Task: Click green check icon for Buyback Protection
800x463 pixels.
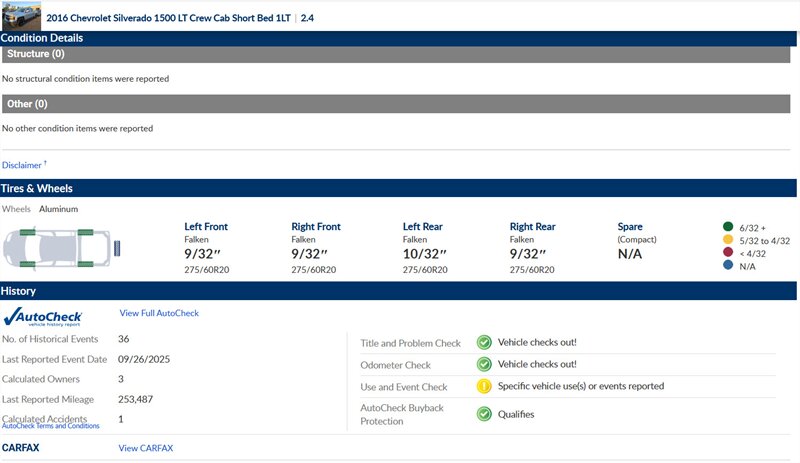Action: pyautogui.click(x=484, y=413)
